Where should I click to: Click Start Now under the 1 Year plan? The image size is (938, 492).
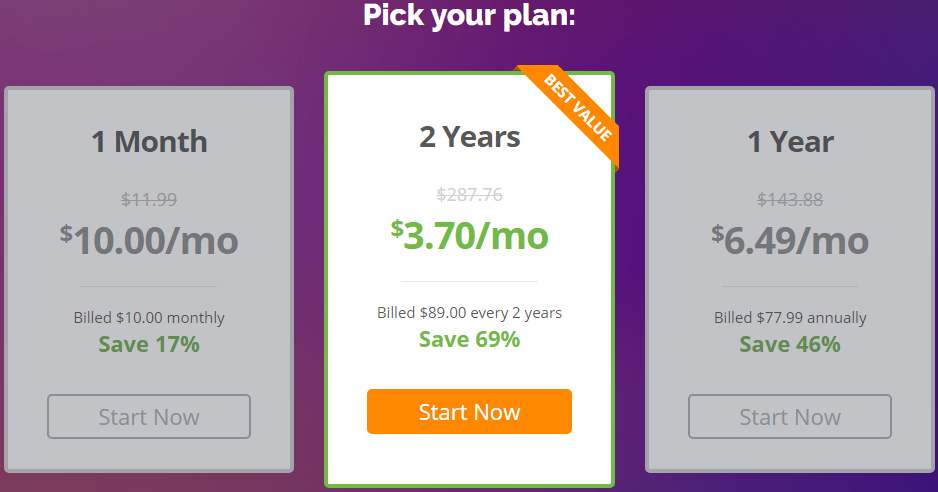click(790, 416)
